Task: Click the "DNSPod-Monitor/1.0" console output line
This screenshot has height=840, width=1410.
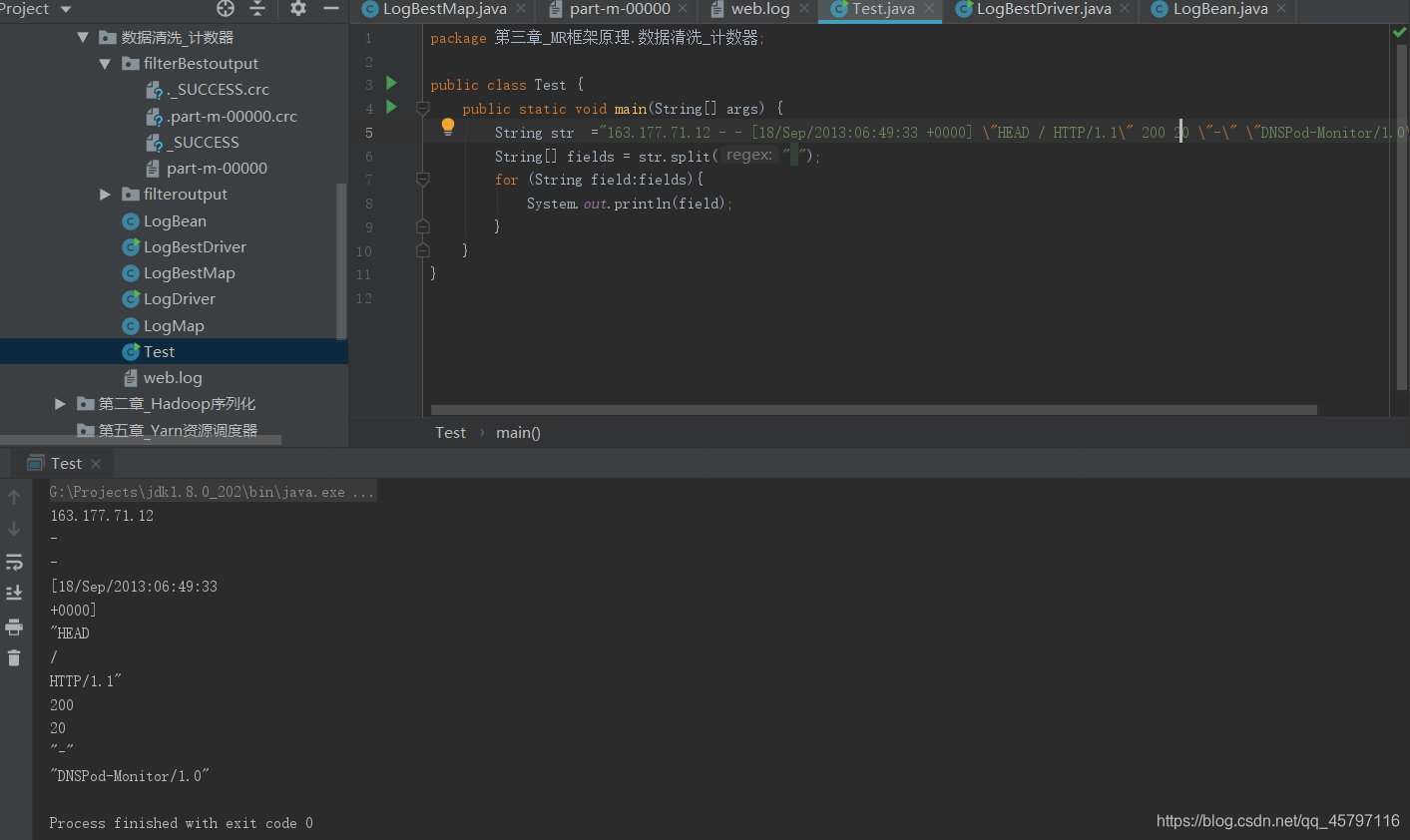Action: [130, 776]
